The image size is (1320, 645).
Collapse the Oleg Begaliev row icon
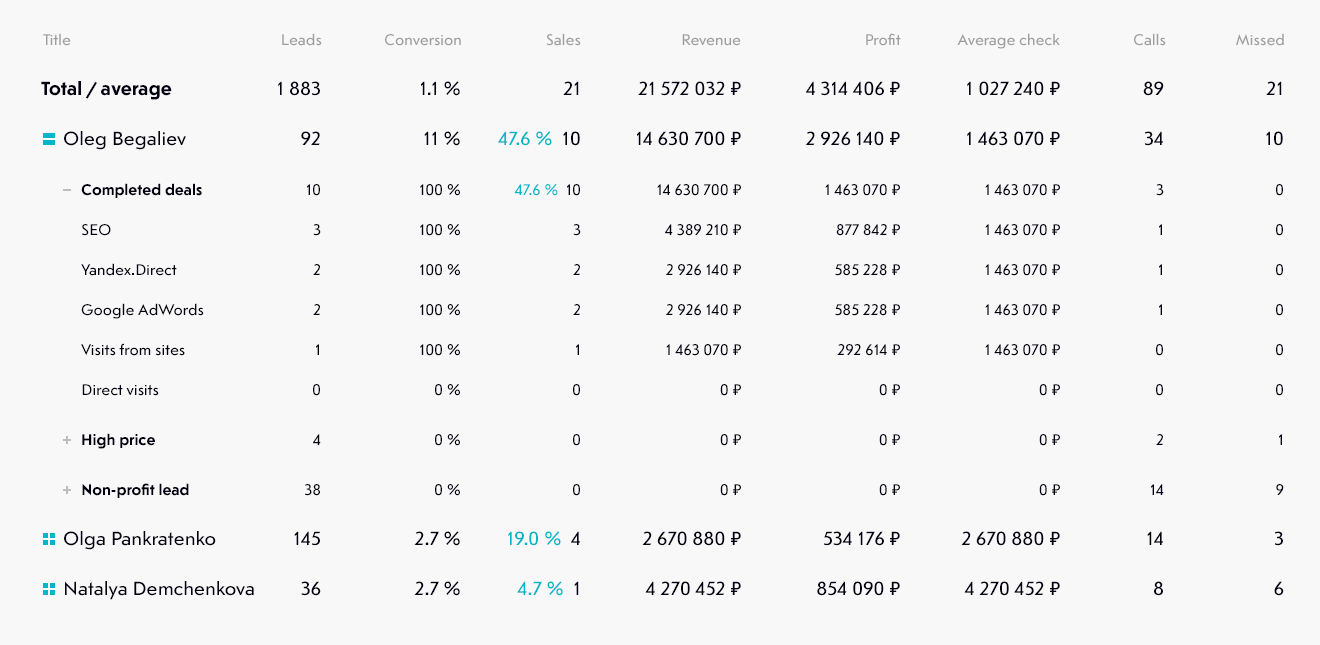48,140
